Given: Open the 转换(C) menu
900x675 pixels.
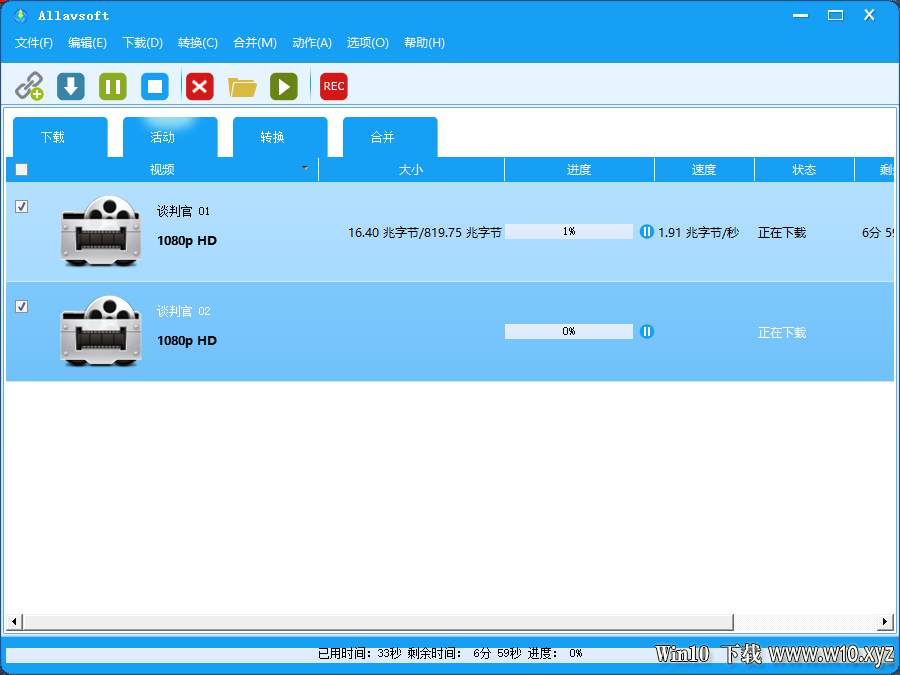Looking at the screenshot, I should (197, 42).
